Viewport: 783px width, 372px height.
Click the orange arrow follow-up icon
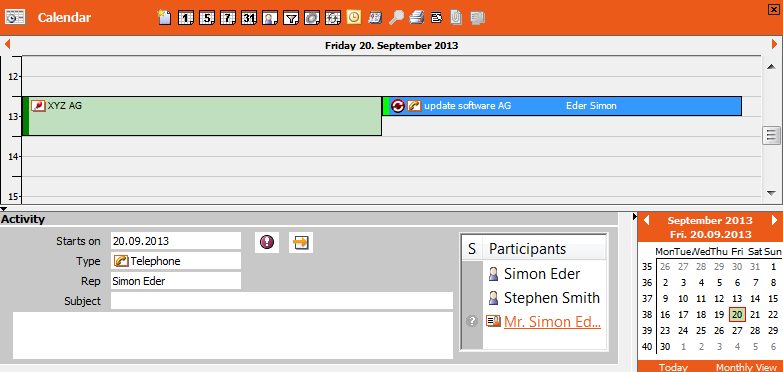tap(301, 243)
